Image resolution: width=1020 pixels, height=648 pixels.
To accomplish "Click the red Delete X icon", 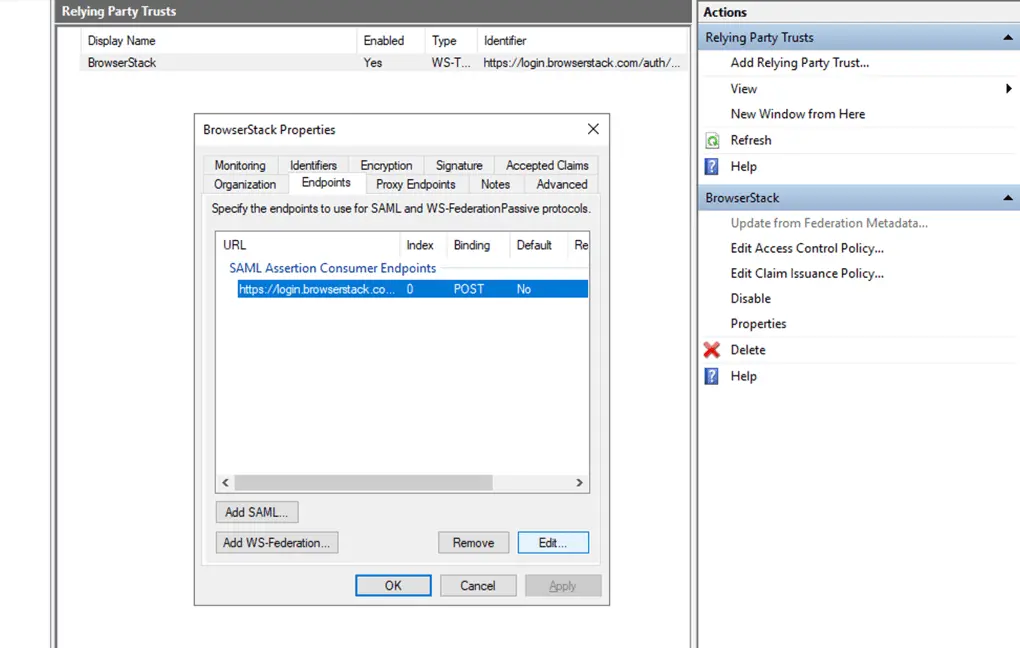I will 712,350.
